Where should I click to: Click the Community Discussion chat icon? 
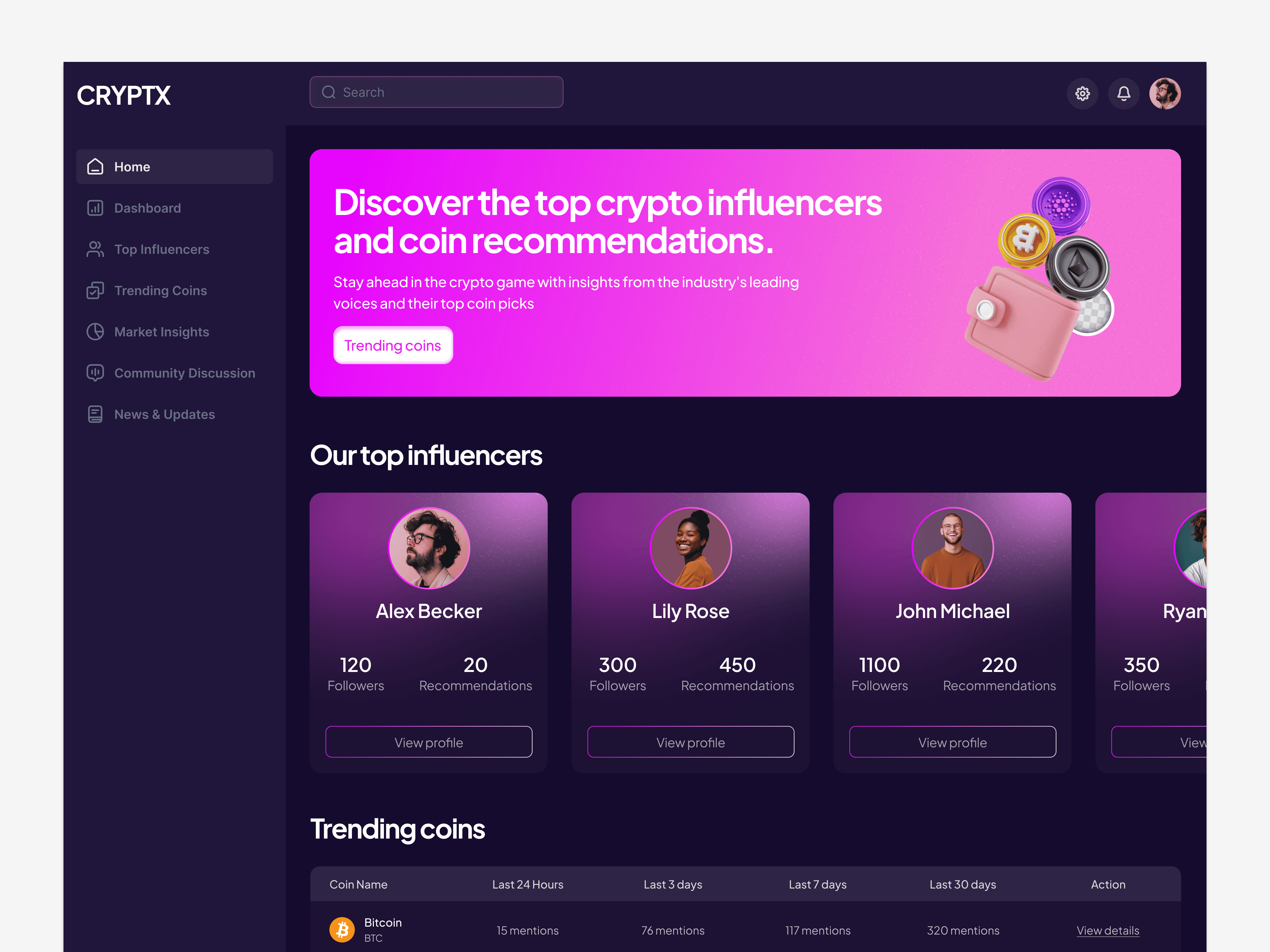[95, 373]
